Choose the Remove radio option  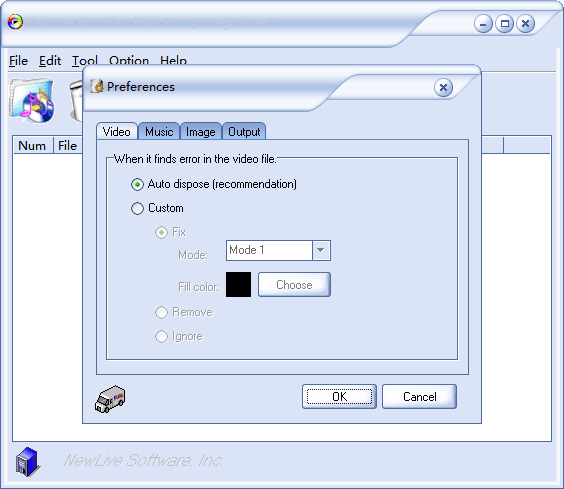(x=184, y=312)
